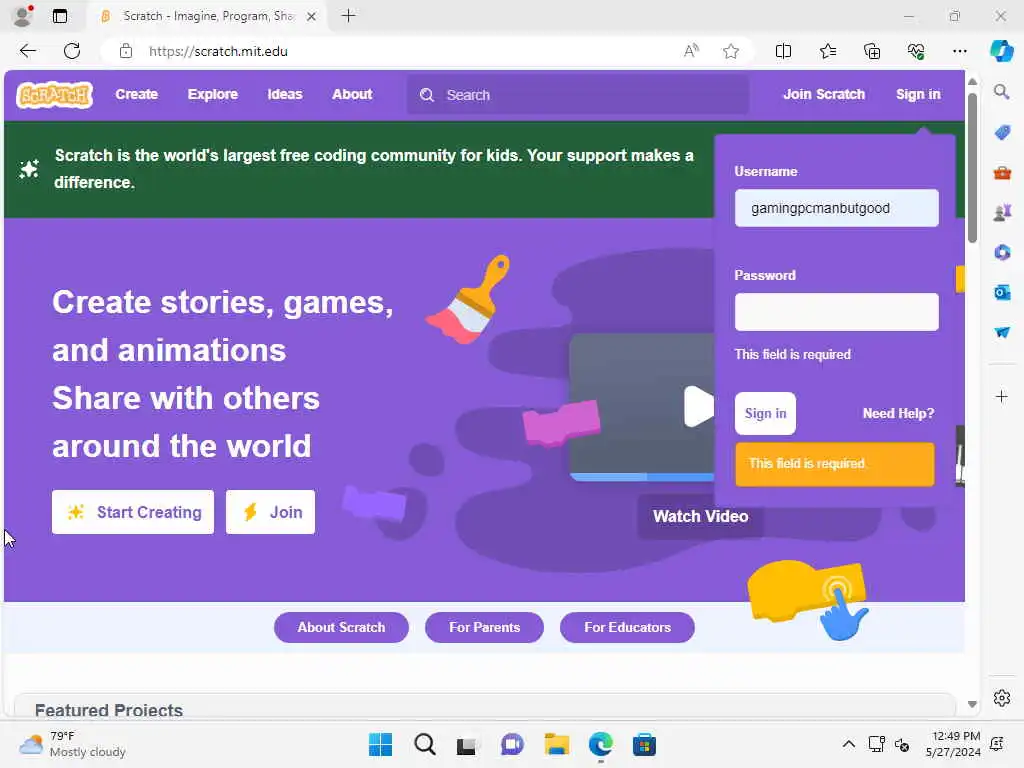Click Join Scratch link
The height and width of the screenshot is (768, 1024).
pyautogui.click(x=824, y=94)
